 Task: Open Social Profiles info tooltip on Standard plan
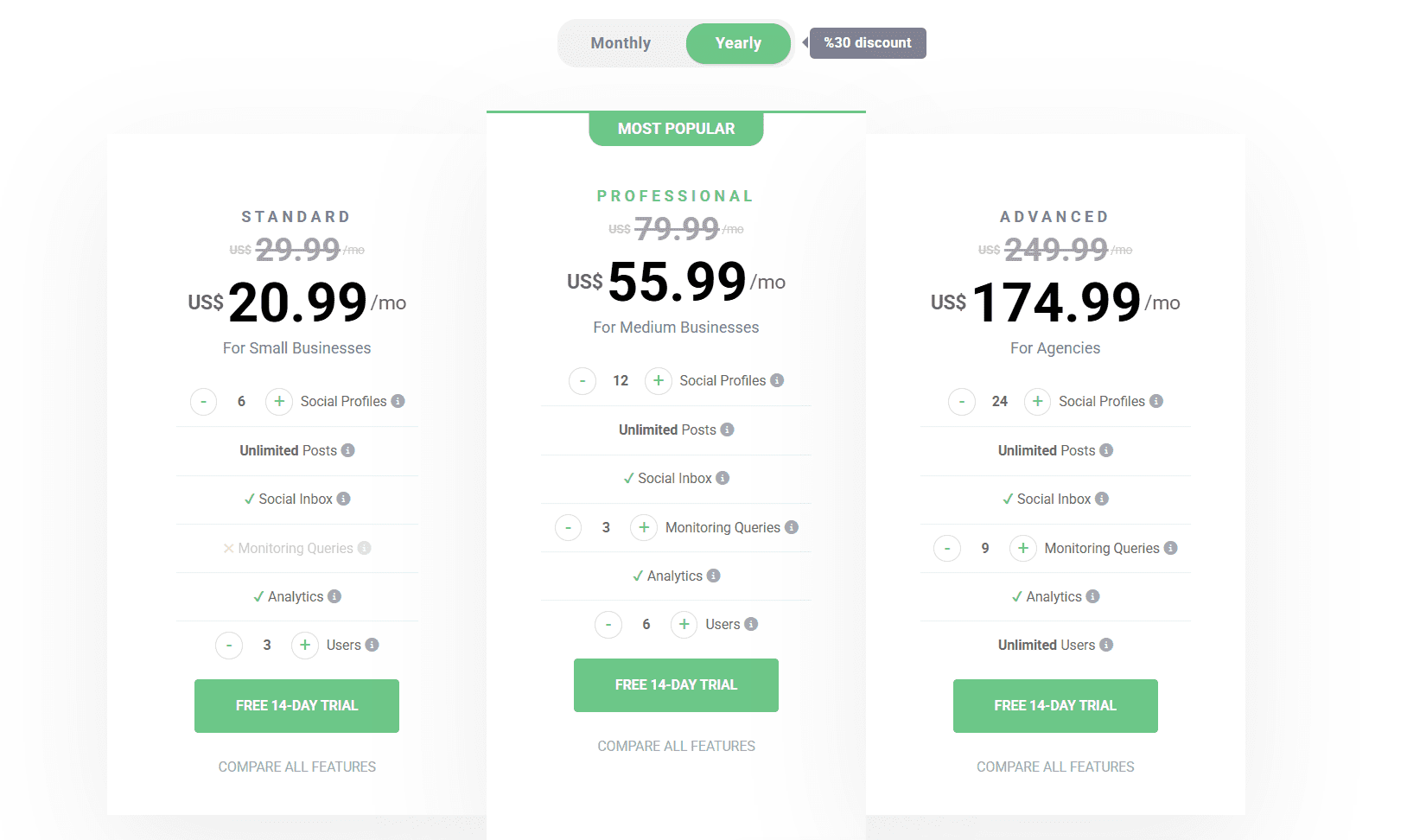[x=398, y=401]
